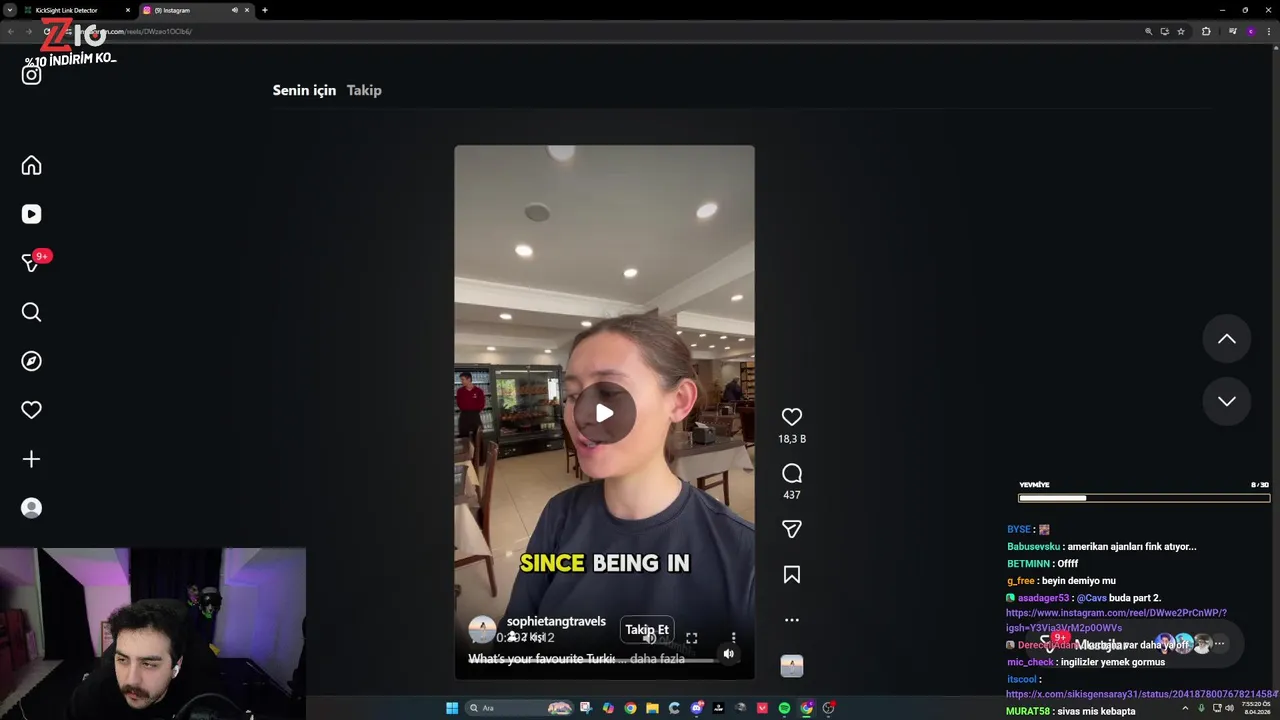Open the sidebar search magnifier

tap(31, 312)
